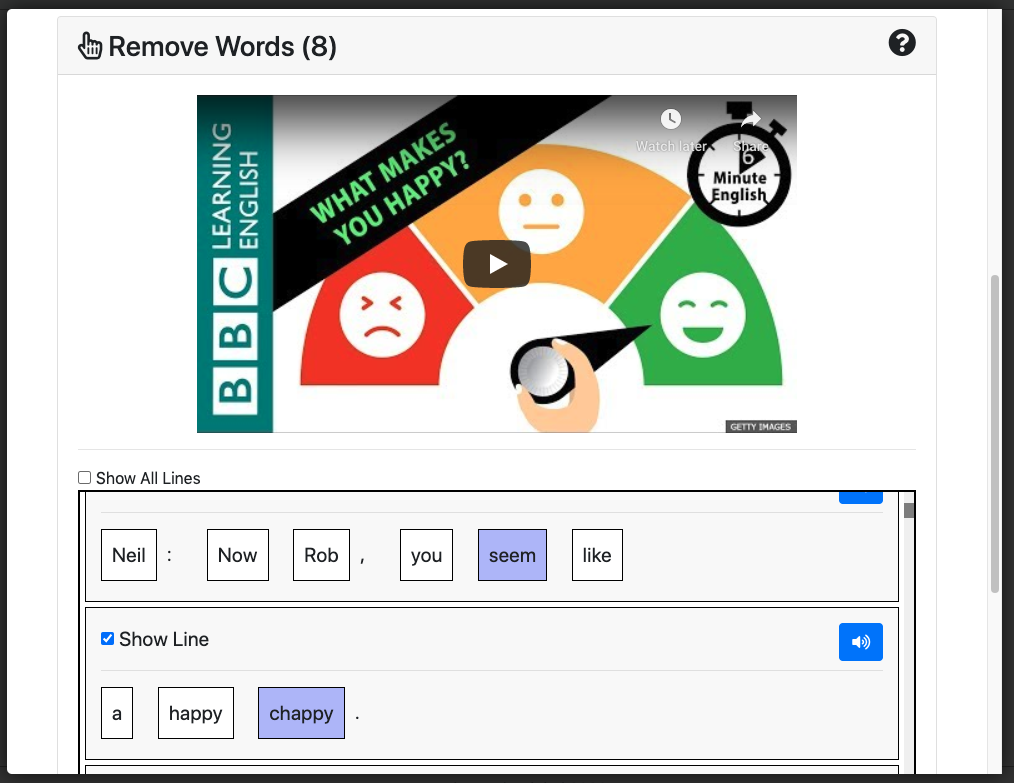Remove the word 'happy'
This screenshot has height=783, width=1014.
coord(196,713)
